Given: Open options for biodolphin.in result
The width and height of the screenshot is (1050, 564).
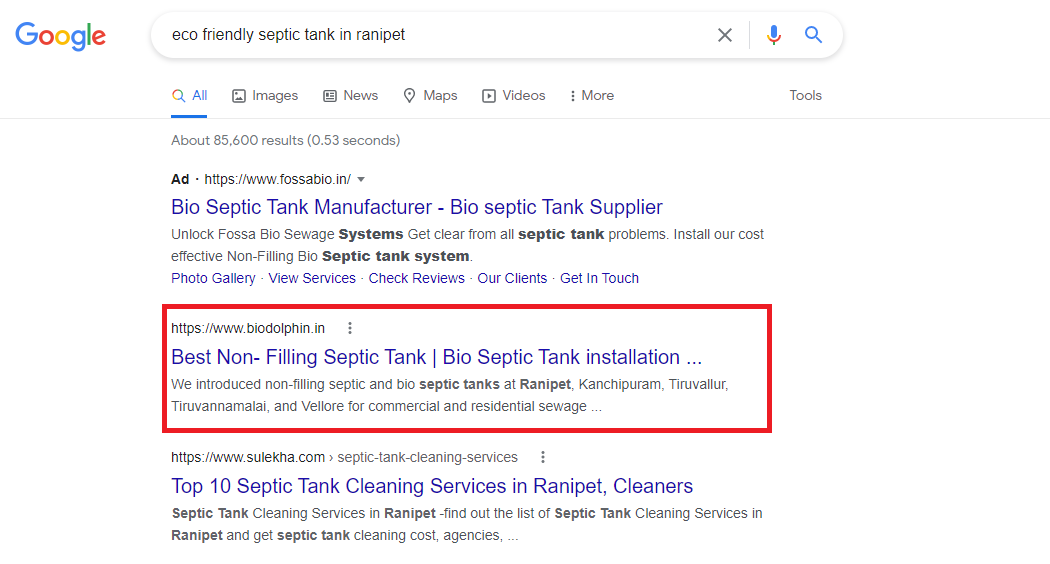Looking at the screenshot, I should point(349,328).
